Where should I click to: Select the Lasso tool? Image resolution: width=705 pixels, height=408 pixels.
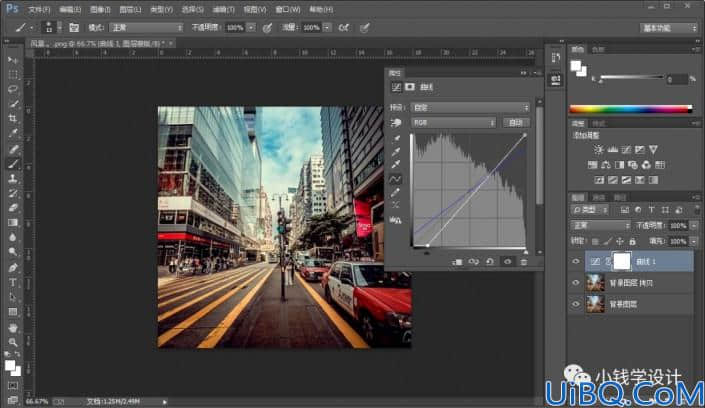pyautogui.click(x=13, y=89)
